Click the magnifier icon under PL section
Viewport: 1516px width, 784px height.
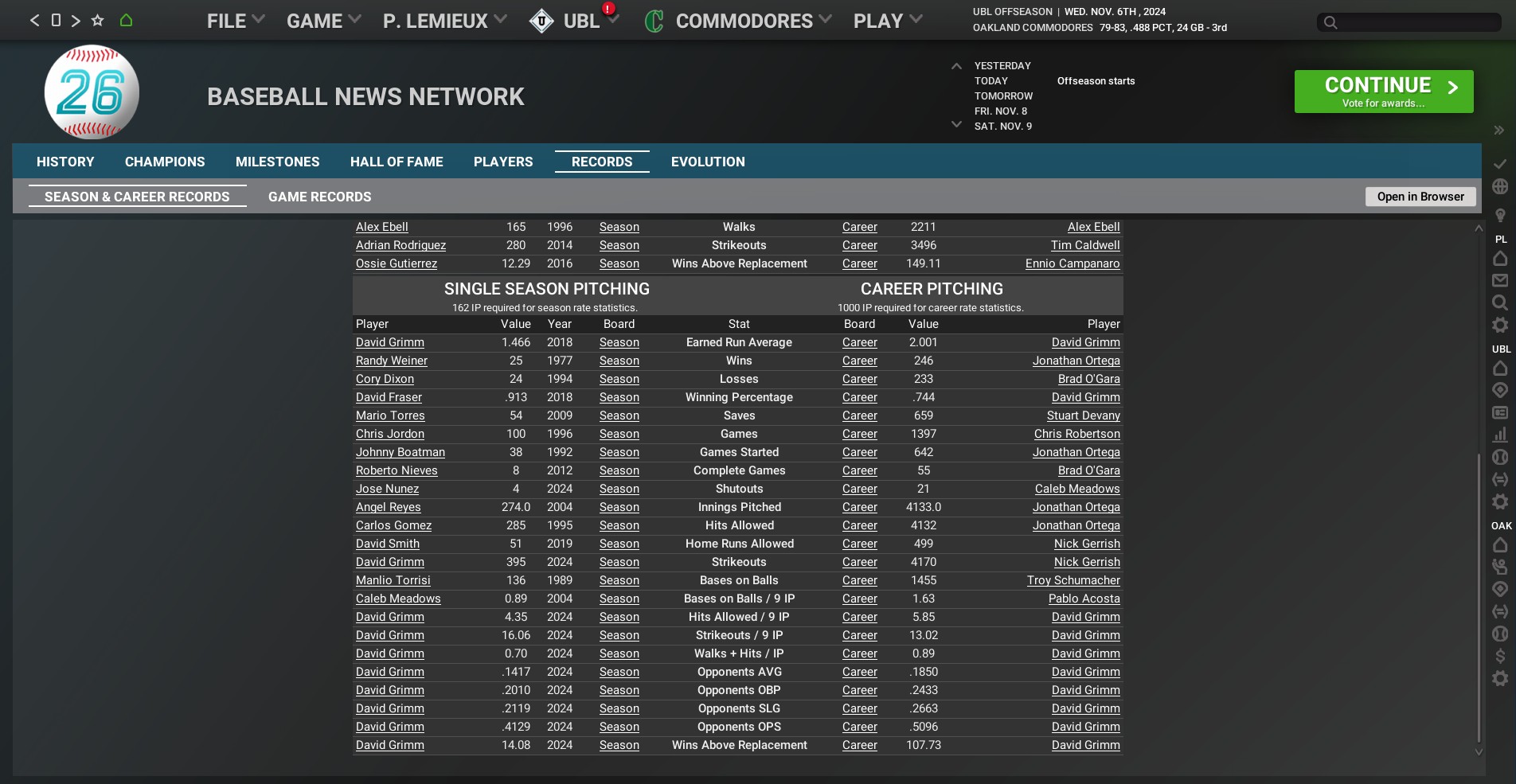pyautogui.click(x=1500, y=302)
